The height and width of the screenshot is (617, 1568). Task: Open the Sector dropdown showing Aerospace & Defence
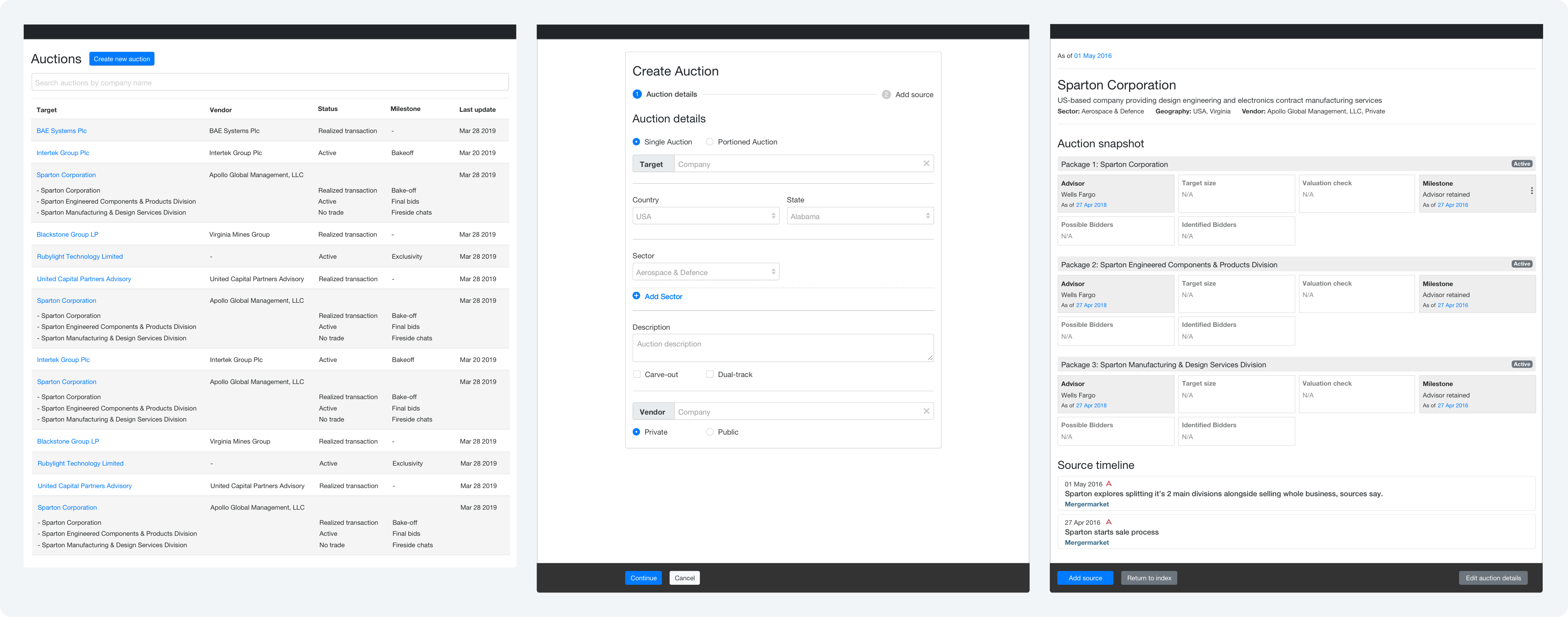[x=706, y=271]
